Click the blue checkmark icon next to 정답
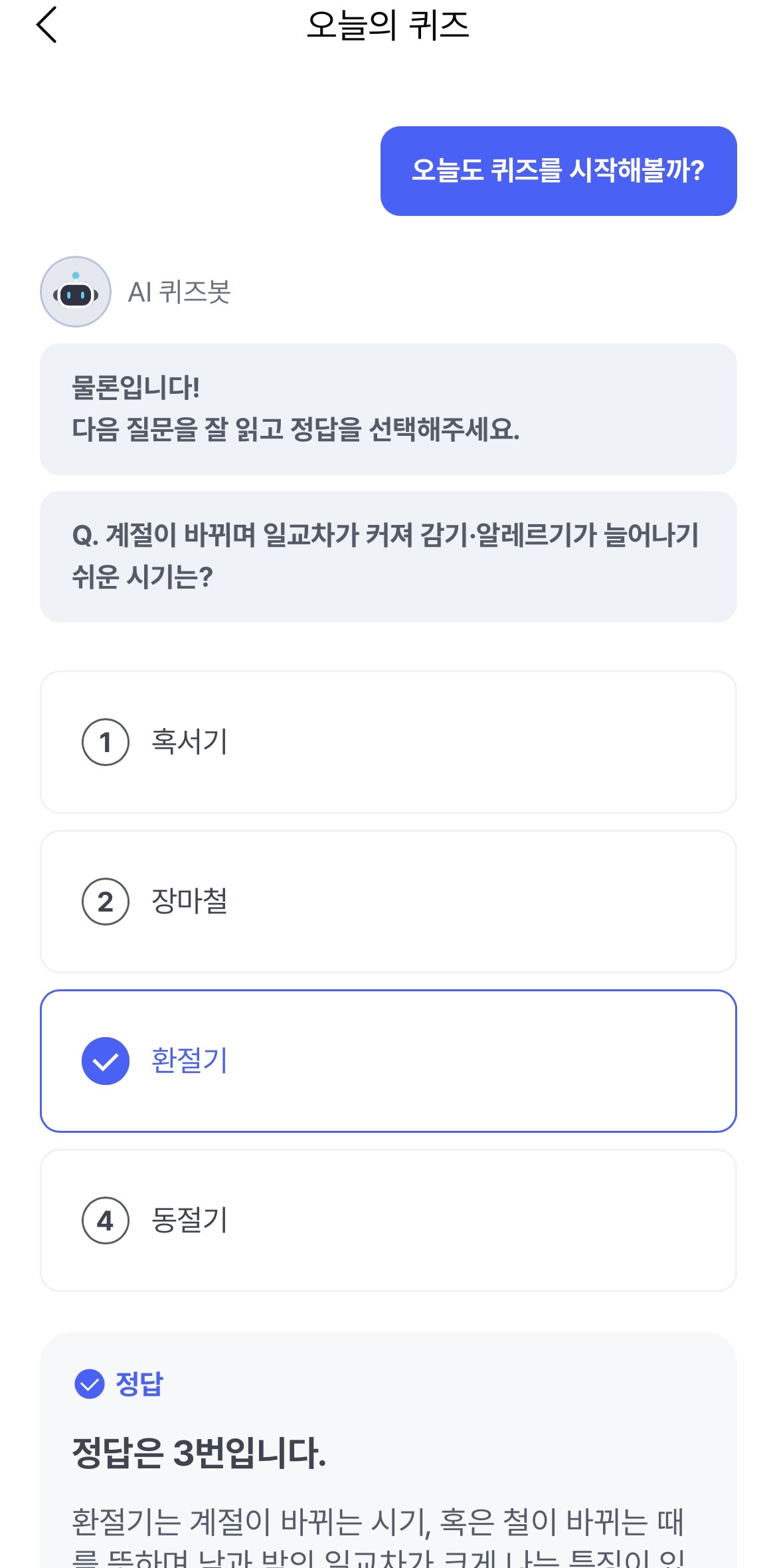This screenshot has width=777, height=1568. point(90,1384)
